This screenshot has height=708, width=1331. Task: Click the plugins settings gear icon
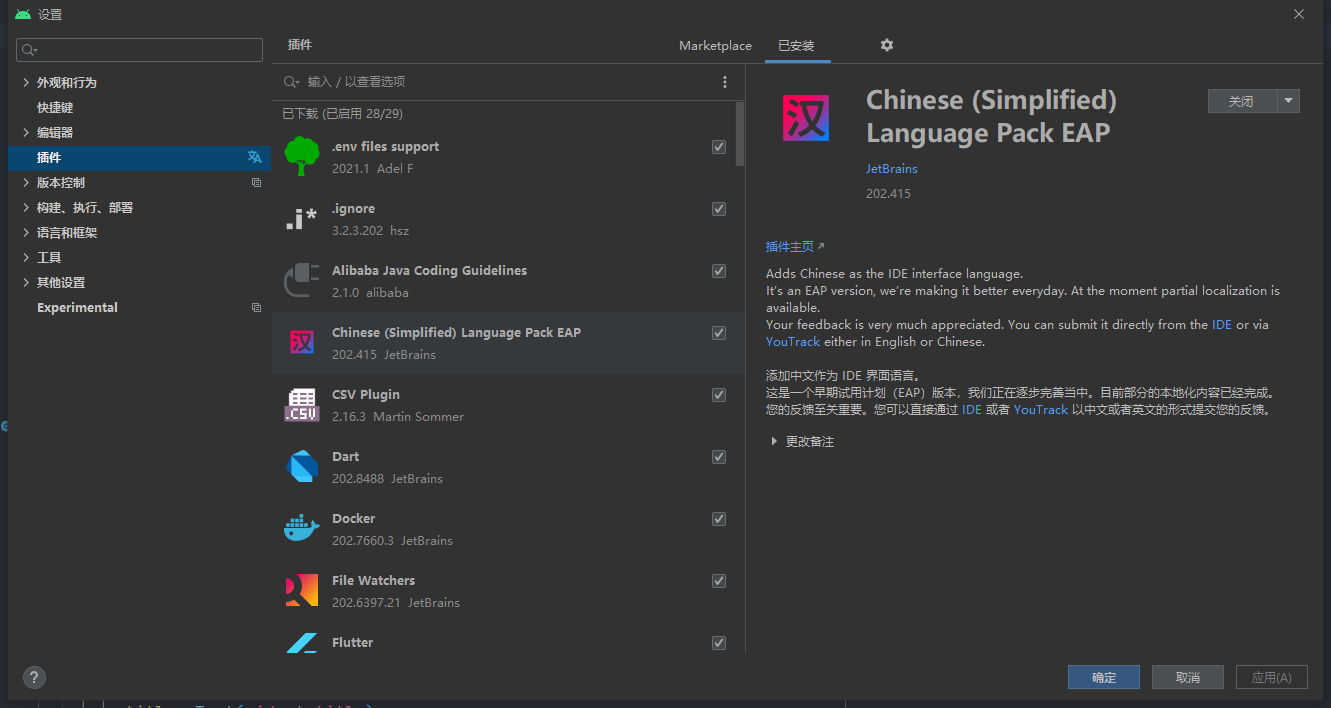click(x=886, y=45)
